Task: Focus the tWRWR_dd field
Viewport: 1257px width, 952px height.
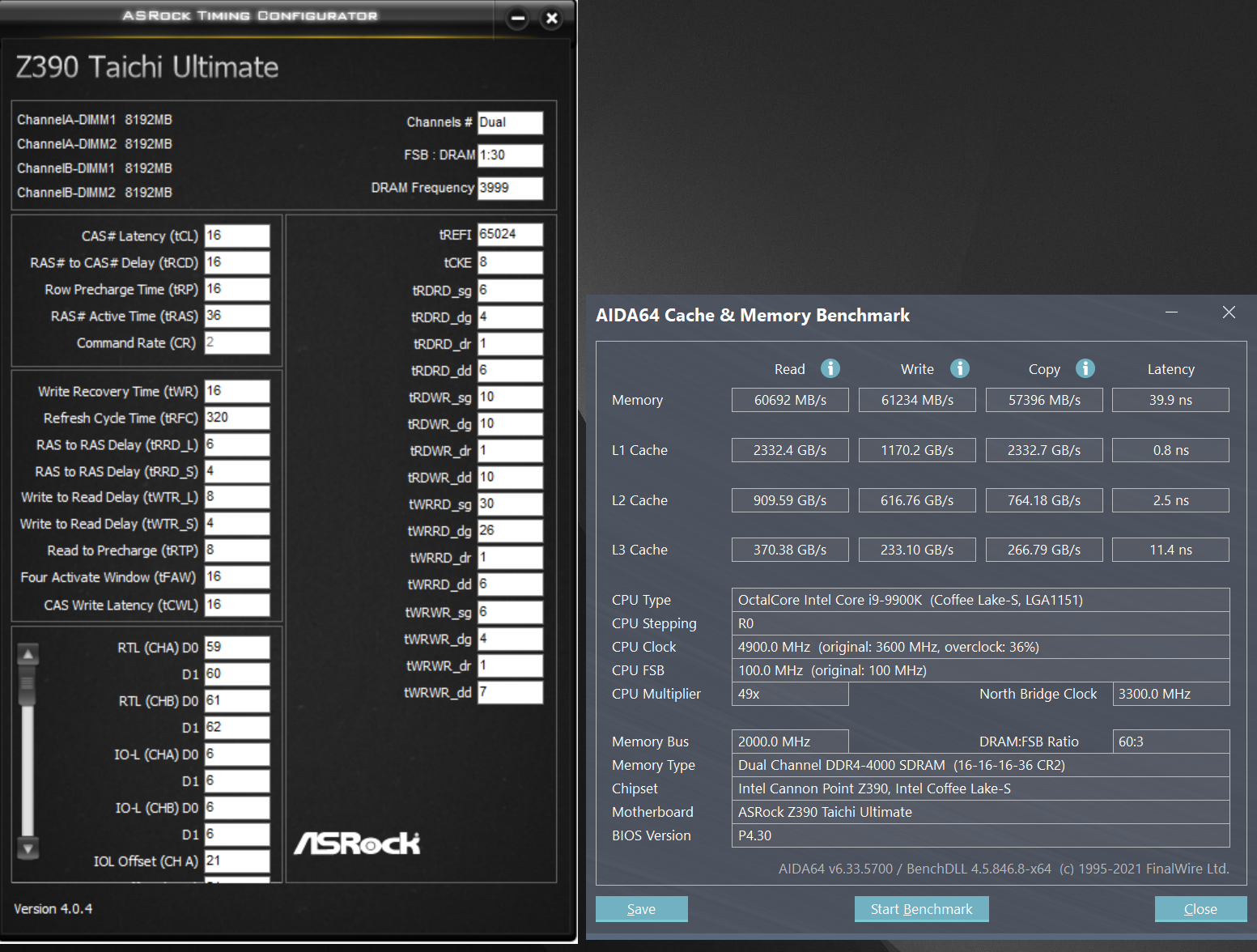Action: point(511,692)
